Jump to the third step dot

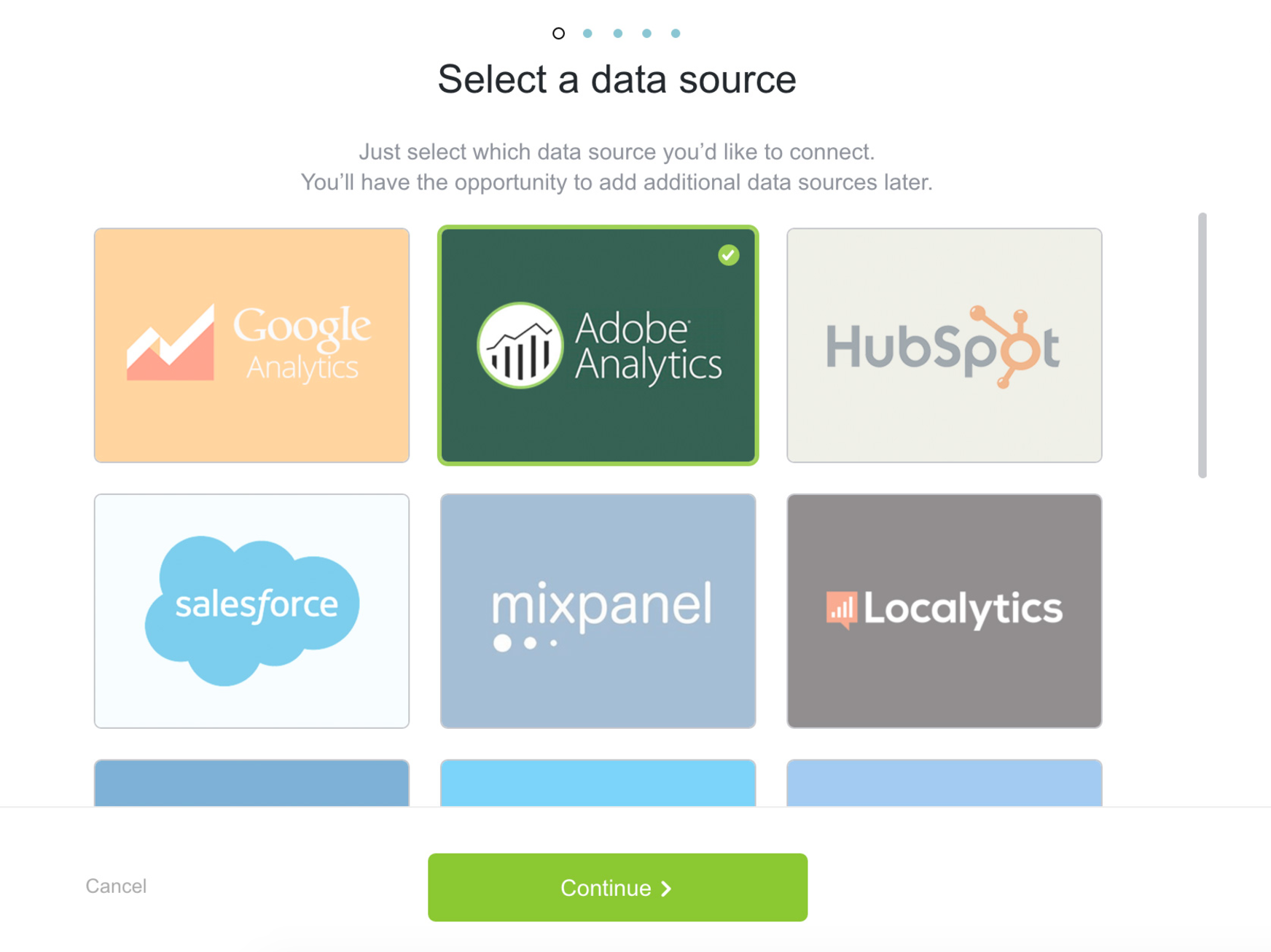(617, 34)
